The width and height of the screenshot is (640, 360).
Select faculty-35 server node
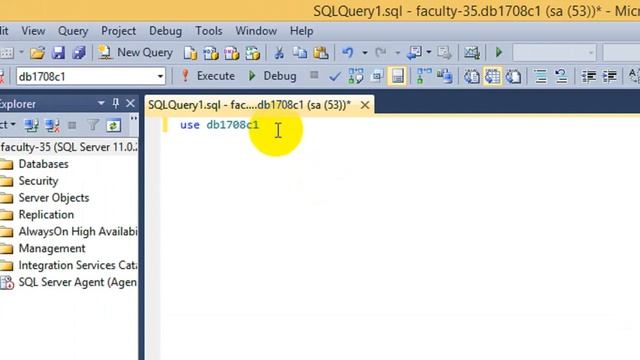click(69, 147)
